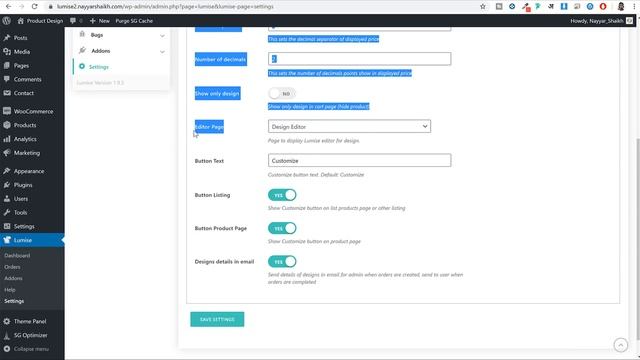Expand Addons section chevron
Image resolution: width=640 pixels, height=360 pixels.
pyautogui.click(x=162, y=51)
